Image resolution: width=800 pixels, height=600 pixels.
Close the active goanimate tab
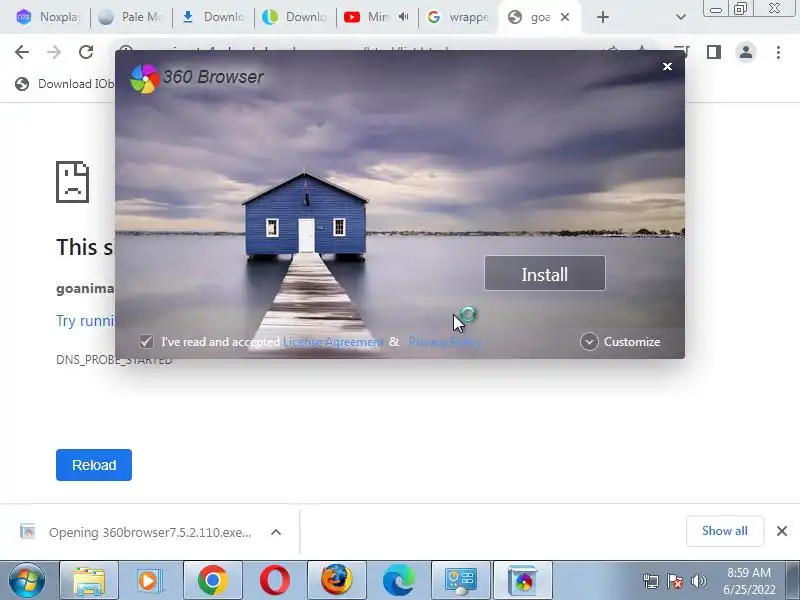(x=565, y=17)
